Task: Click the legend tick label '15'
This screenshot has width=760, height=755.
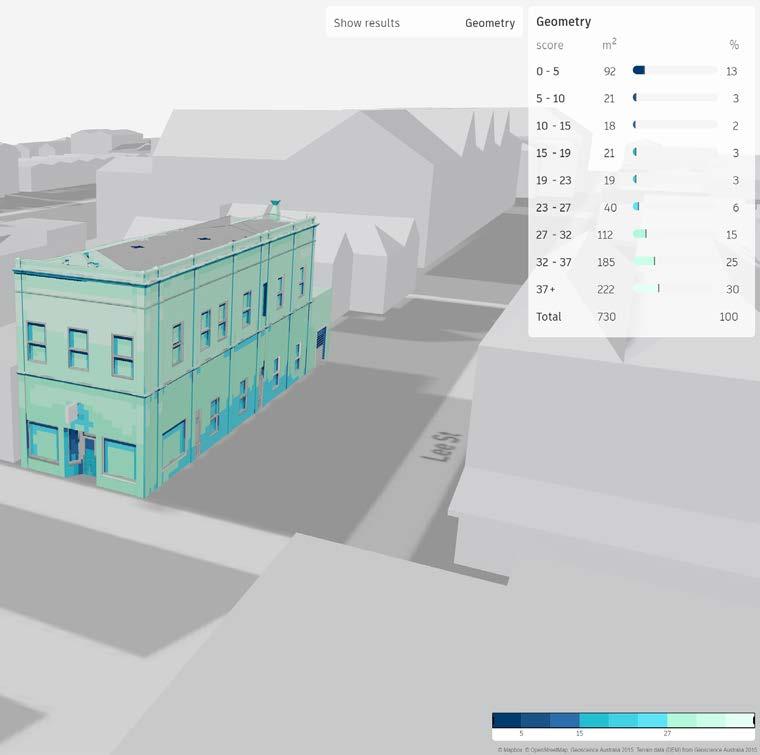Action: click(579, 734)
